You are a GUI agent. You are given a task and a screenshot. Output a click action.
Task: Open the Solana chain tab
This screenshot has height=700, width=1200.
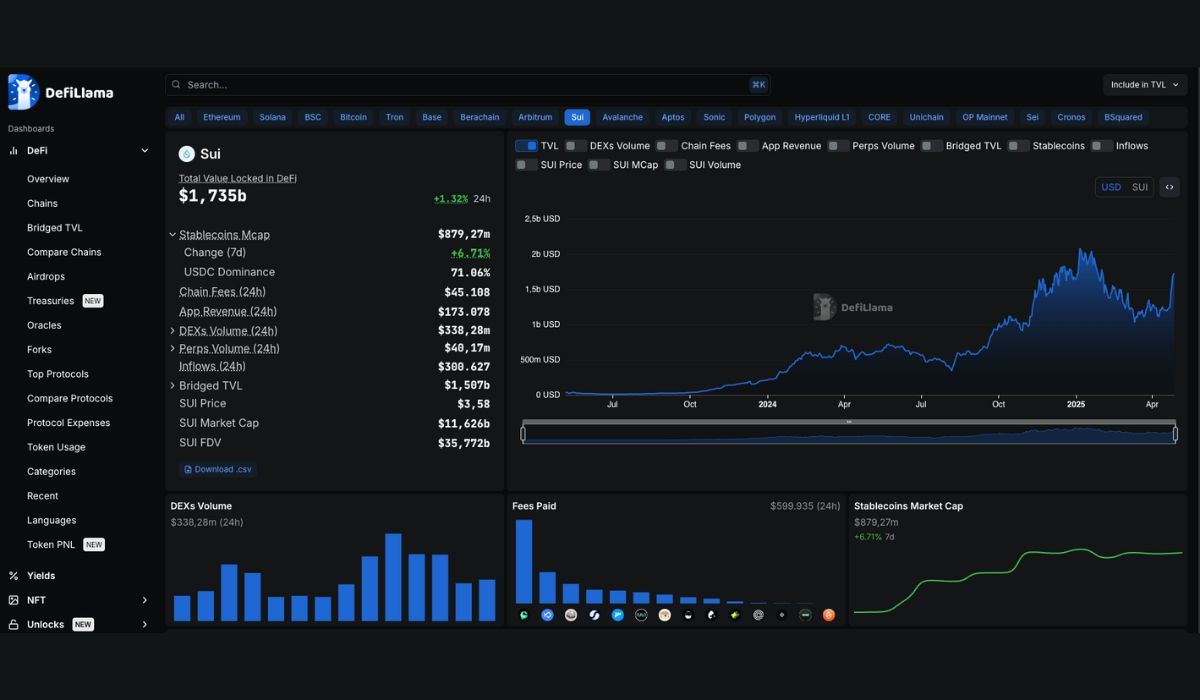click(x=272, y=117)
